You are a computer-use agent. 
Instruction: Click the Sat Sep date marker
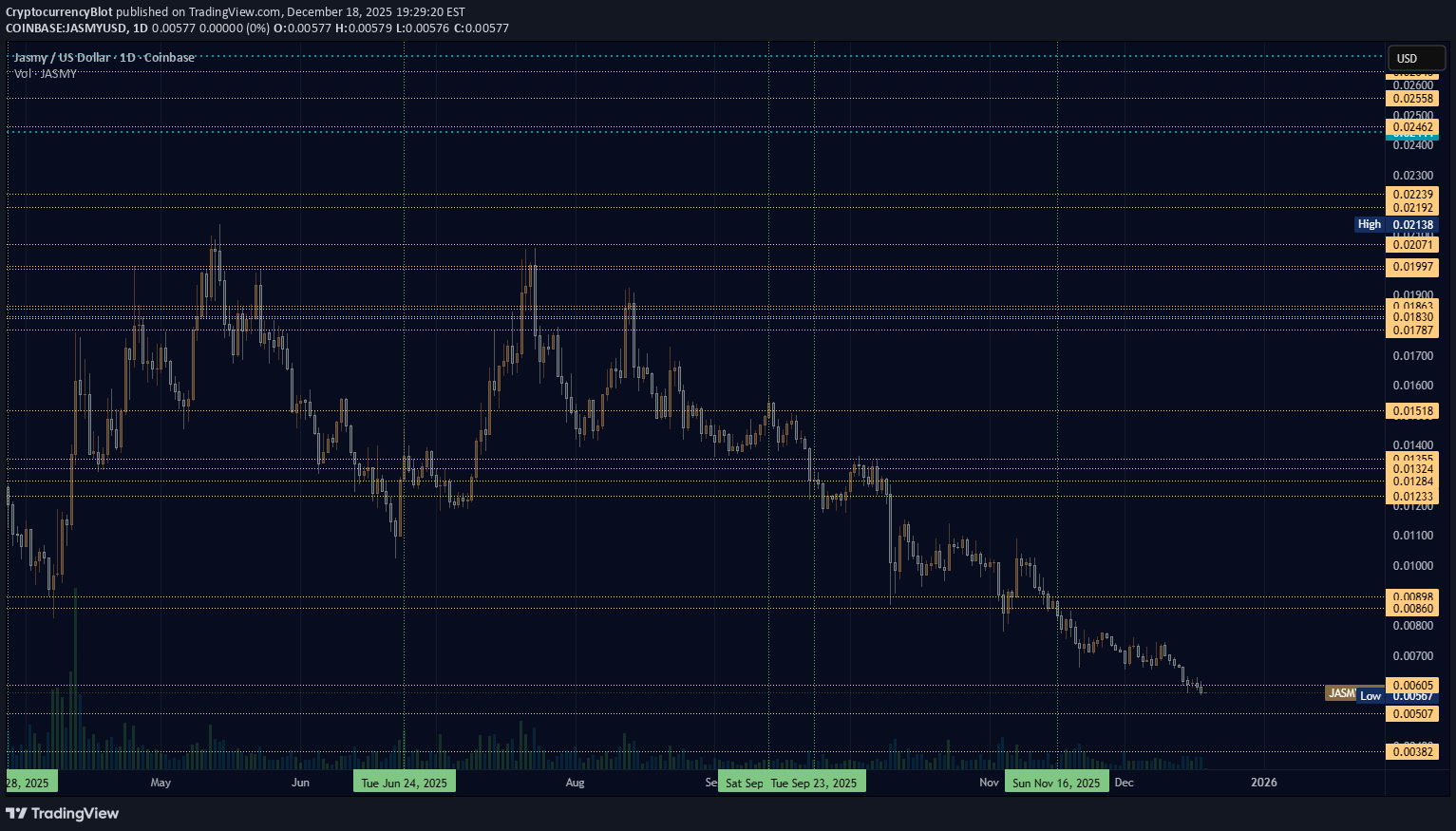point(743,783)
